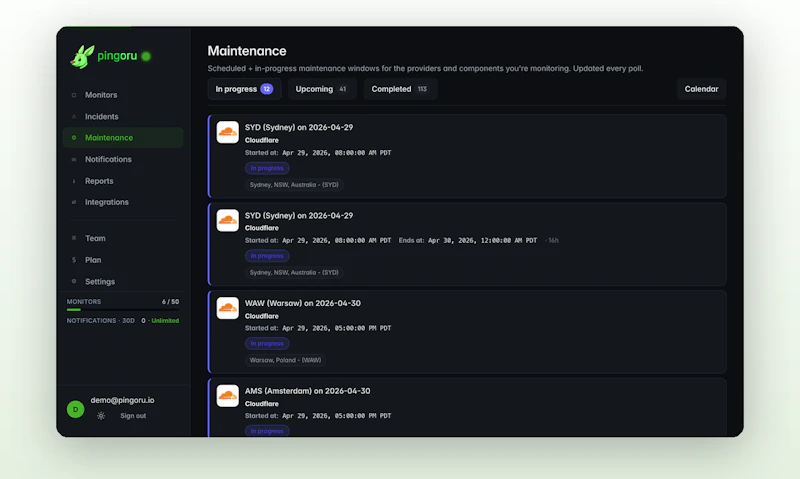The image size is (800, 479).
Task: Sign out of the account
Action: (x=133, y=416)
